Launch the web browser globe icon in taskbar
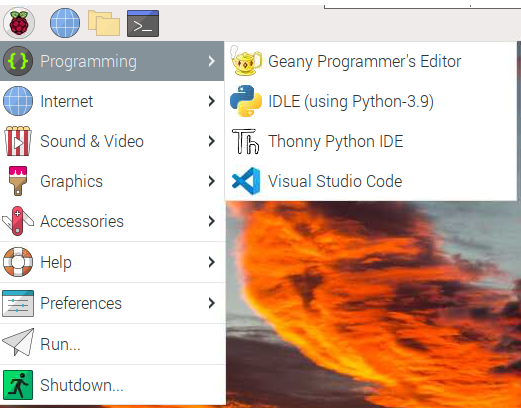Screen dimensions: 521x408 coord(65,23)
